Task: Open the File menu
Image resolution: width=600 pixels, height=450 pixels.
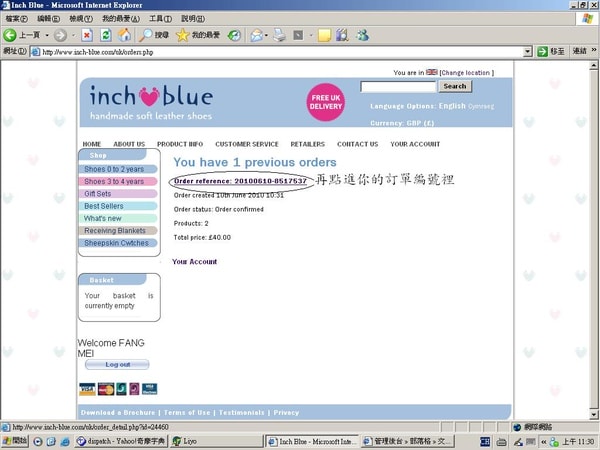Action: click(x=16, y=18)
